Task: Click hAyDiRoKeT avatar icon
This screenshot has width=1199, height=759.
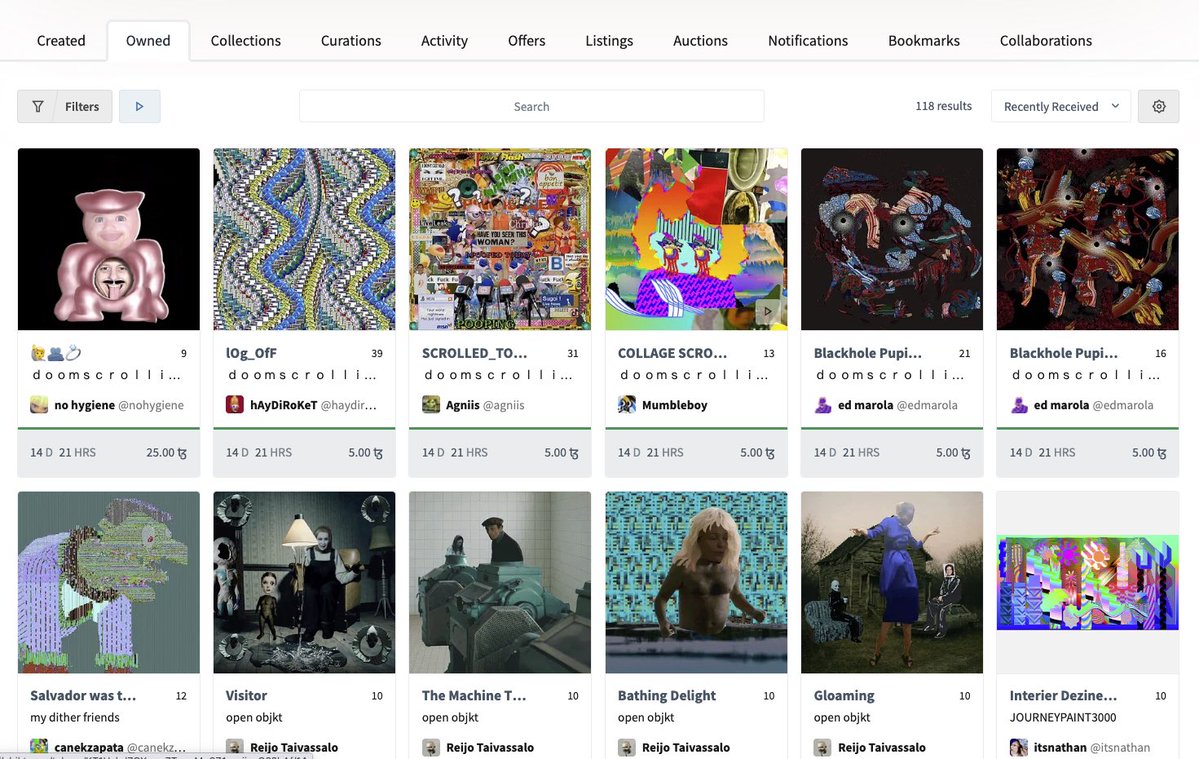Action: 235,404
